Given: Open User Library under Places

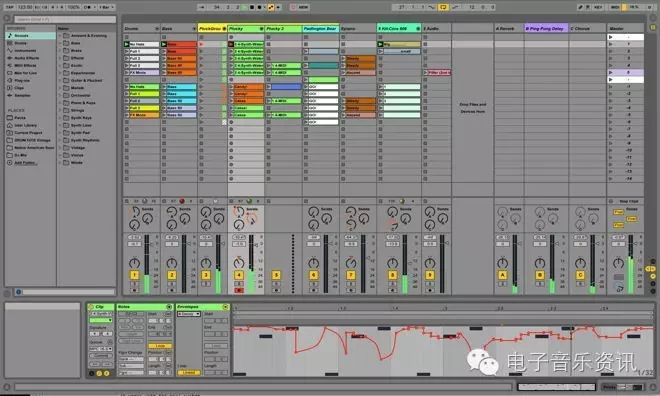Looking at the screenshot, I should [31, 125].
